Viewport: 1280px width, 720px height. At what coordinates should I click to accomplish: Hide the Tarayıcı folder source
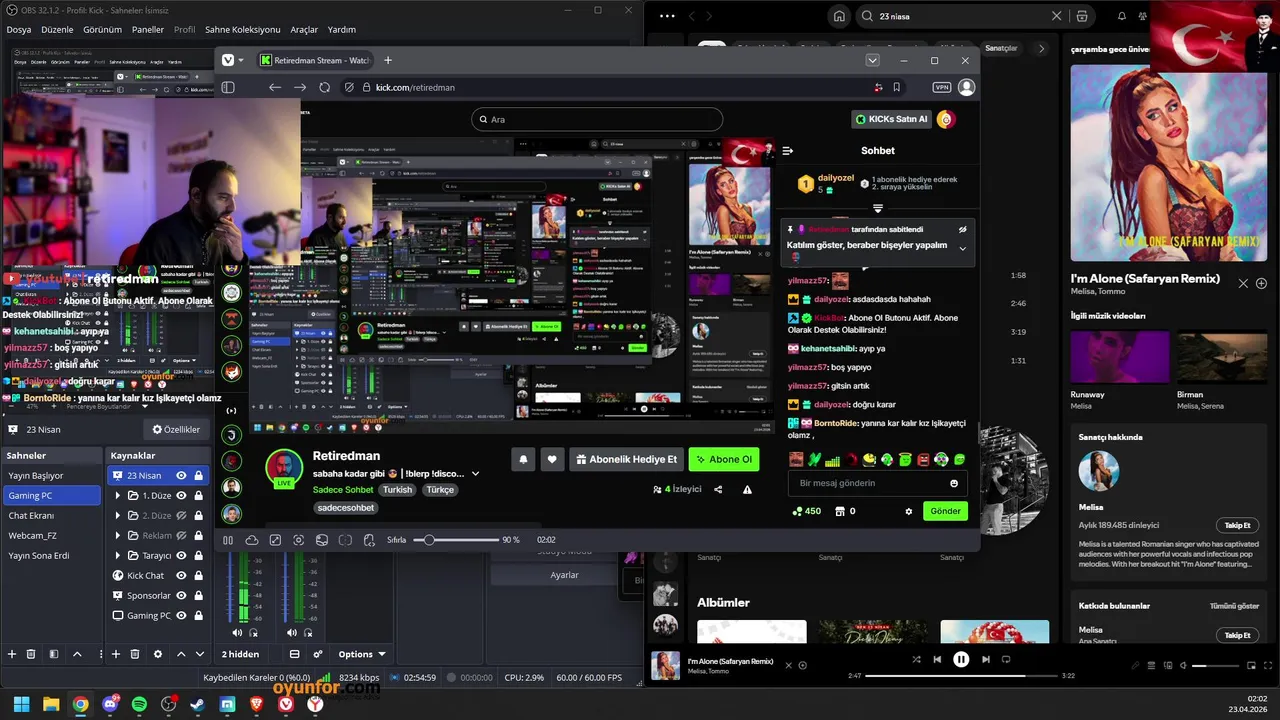tap(181, 555)
